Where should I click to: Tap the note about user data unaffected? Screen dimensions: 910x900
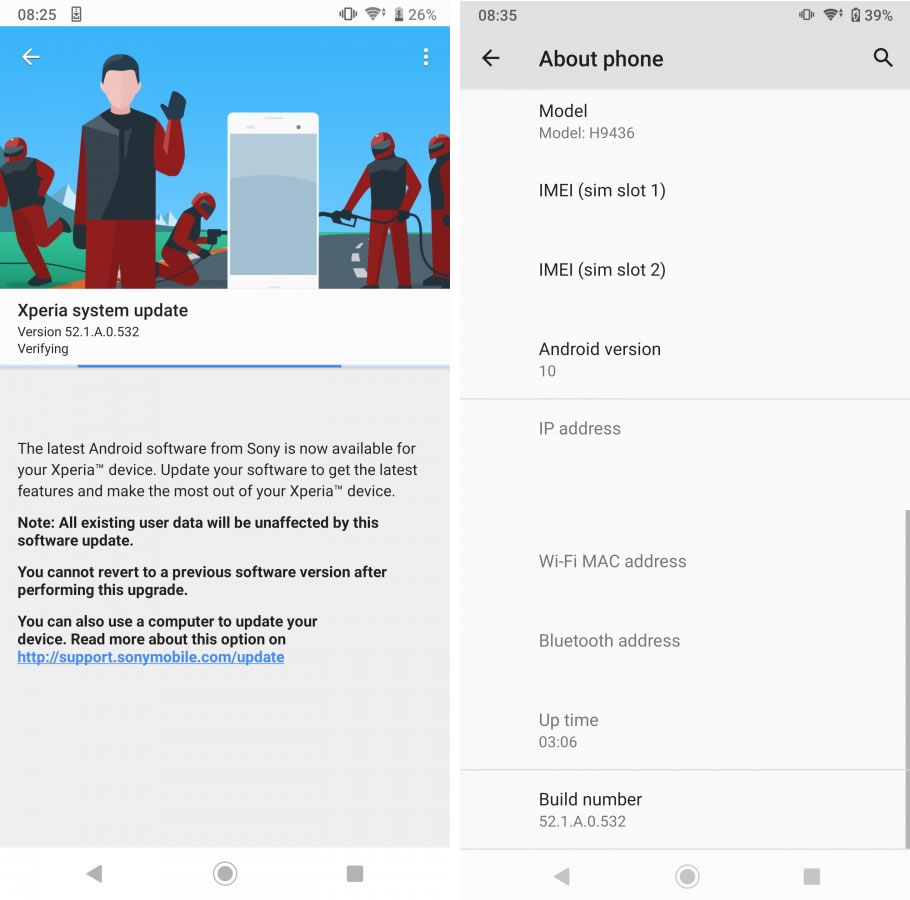click(198, 531)
